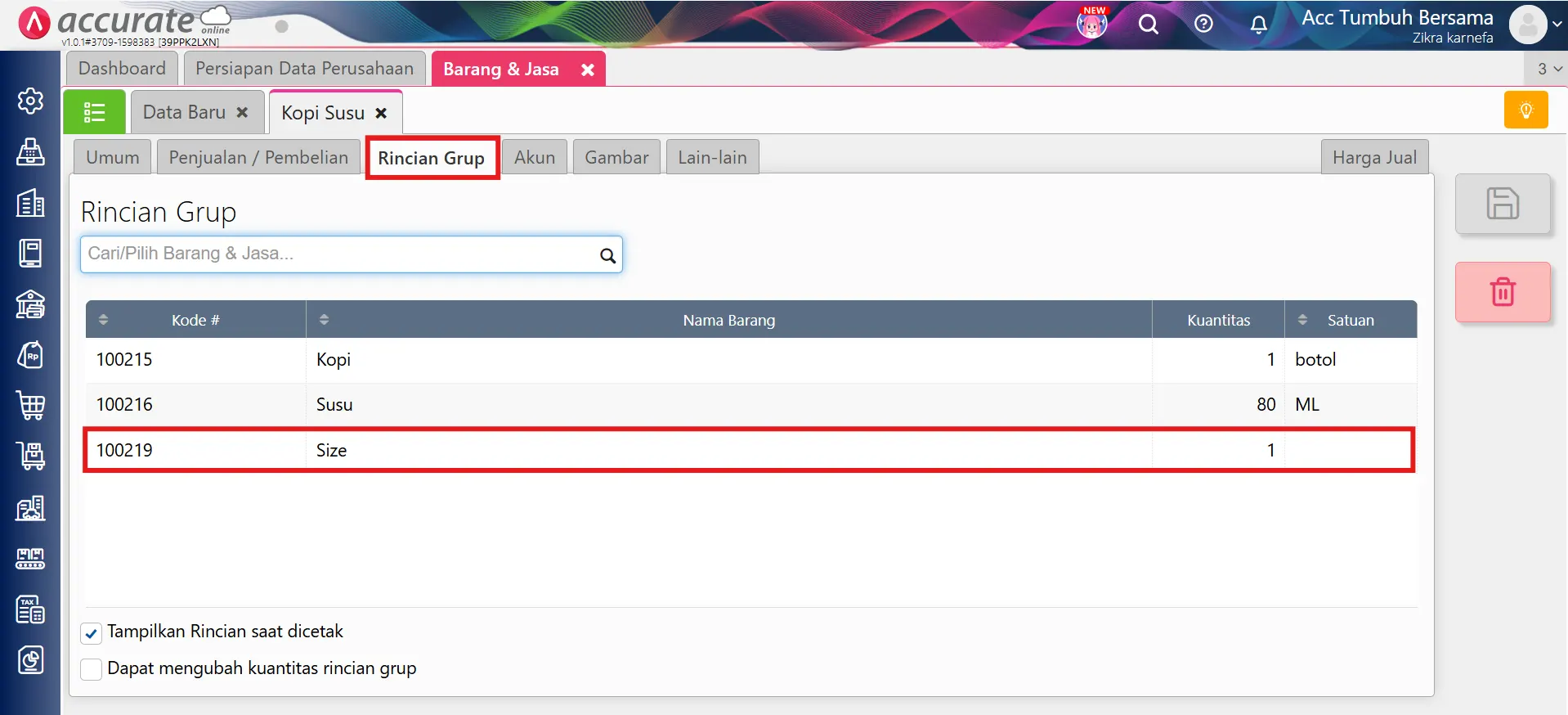
Task: Click the save floppy disk icon
Action: coord(1502,204)
